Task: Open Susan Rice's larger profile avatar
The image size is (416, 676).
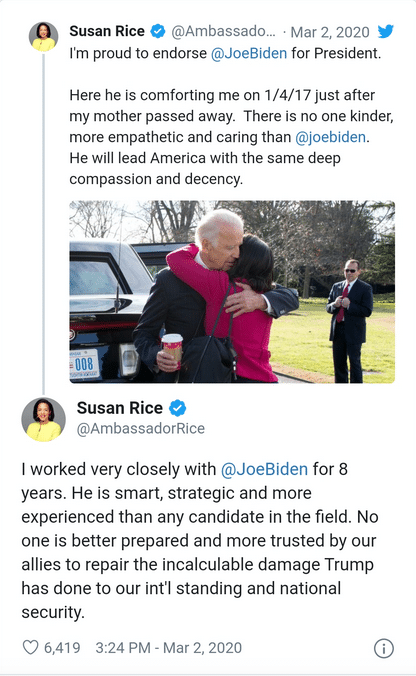Action: (44, 419)
